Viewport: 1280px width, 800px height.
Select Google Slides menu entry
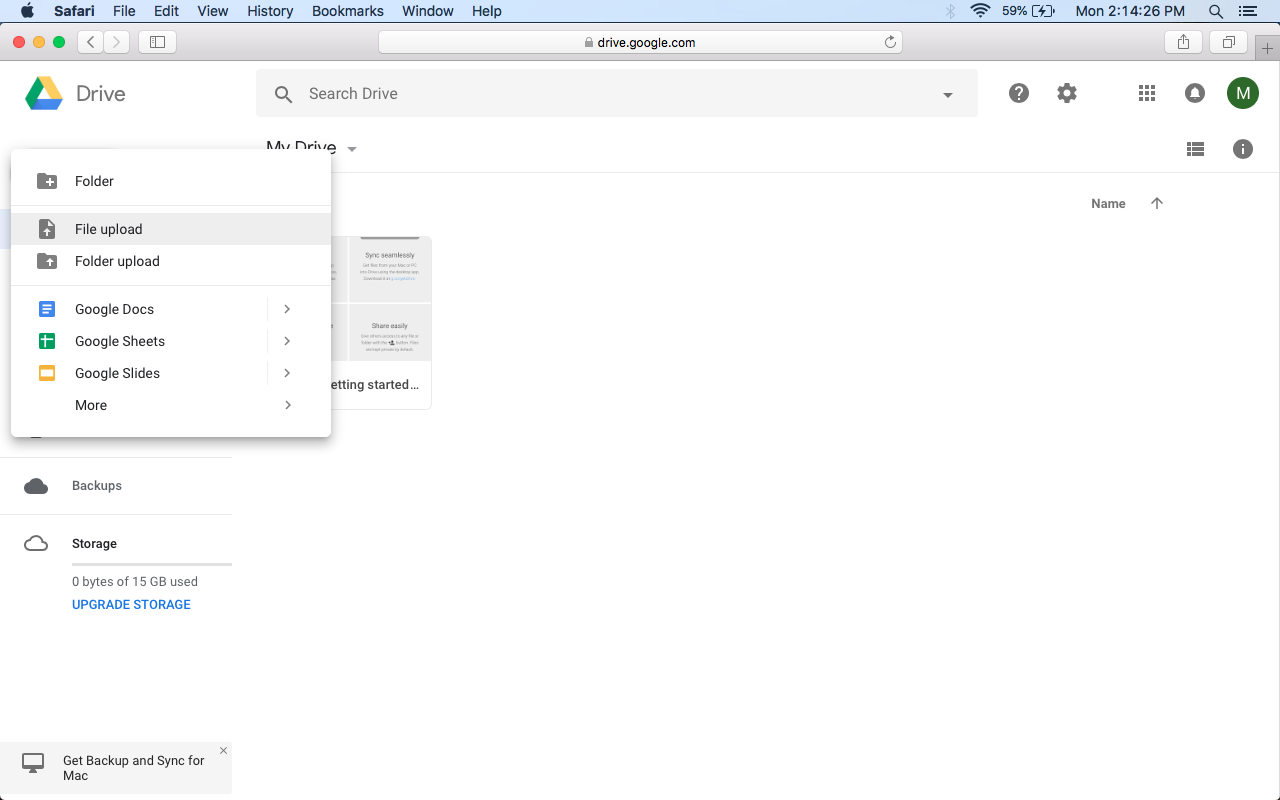[x=140, y=373]
